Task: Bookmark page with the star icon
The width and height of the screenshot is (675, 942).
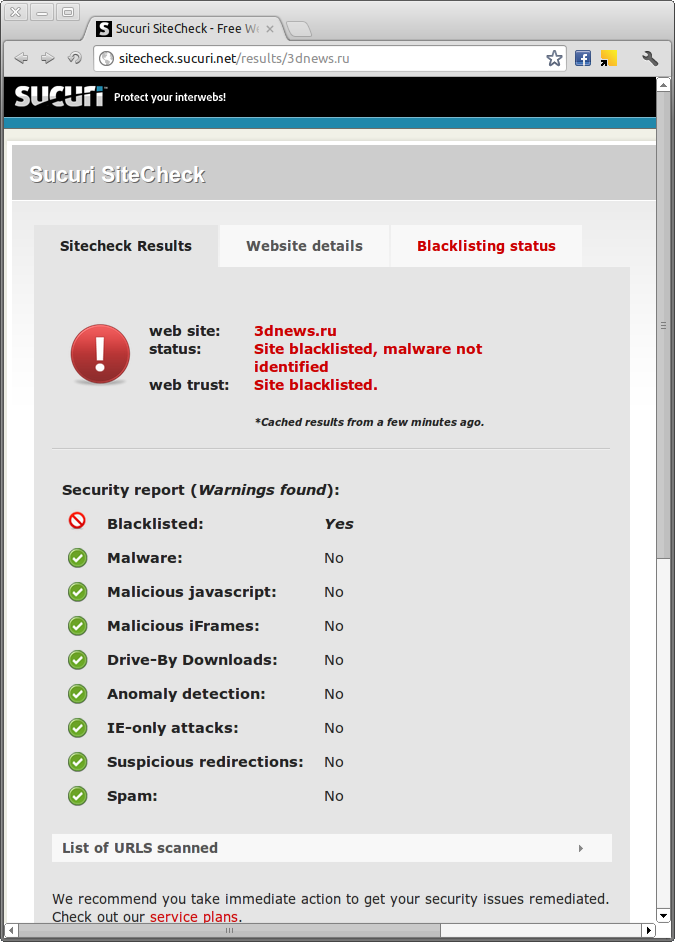Action: pyautogui.click(x=554, y=58)
